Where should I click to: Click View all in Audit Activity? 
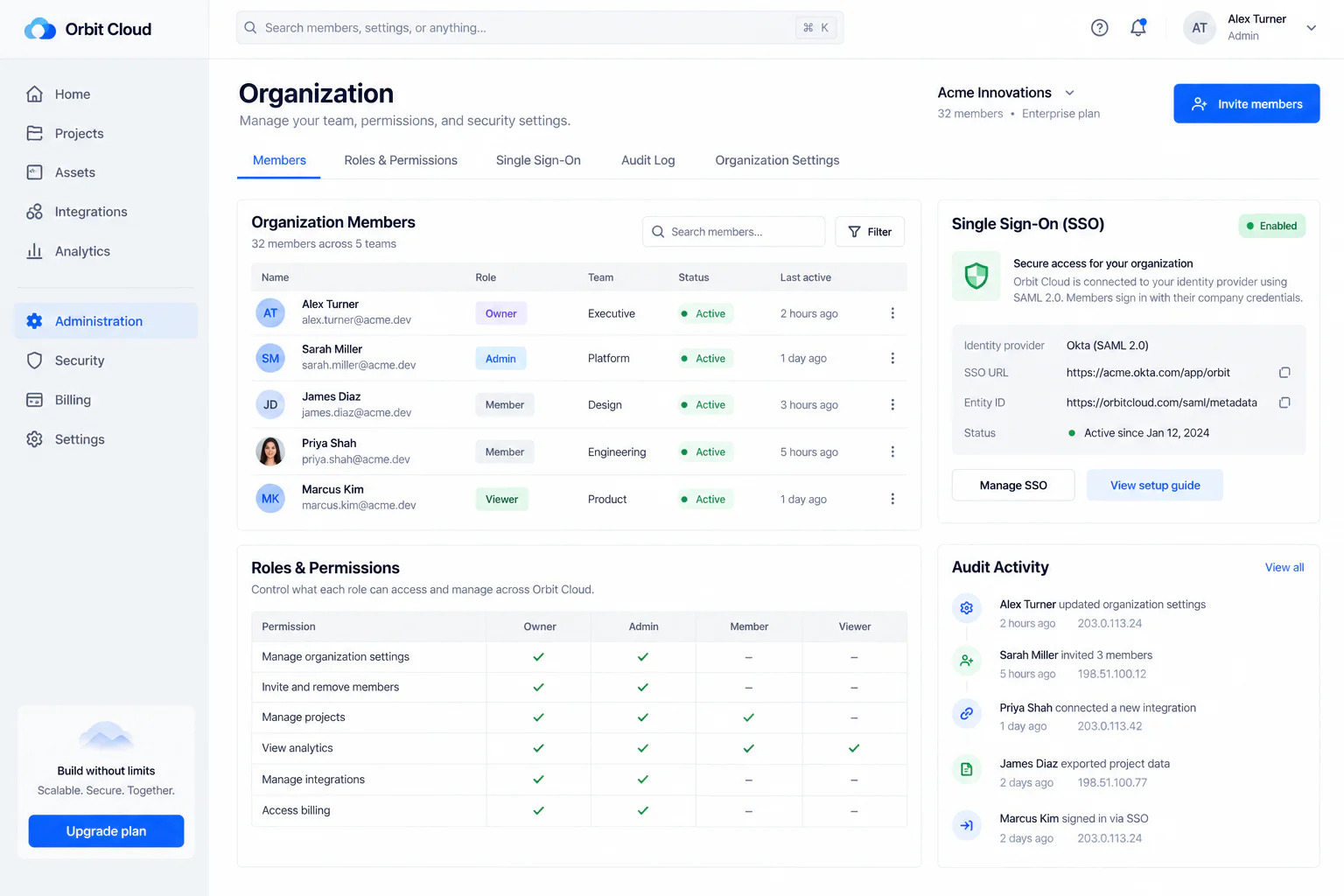click(1284, 567)
